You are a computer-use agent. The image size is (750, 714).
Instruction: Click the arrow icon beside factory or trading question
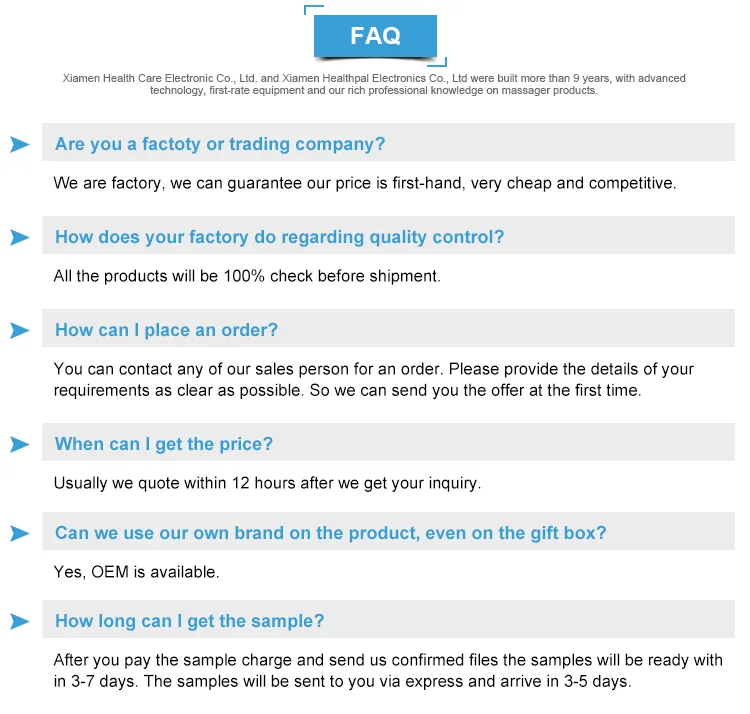[x=19, y=144]
